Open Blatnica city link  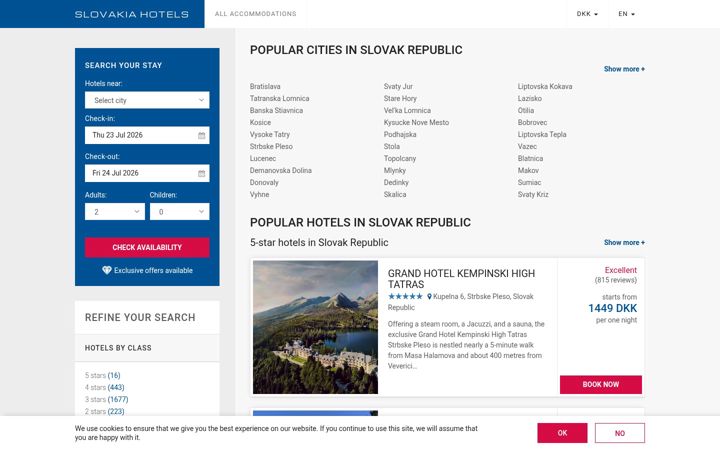(530, 158)
